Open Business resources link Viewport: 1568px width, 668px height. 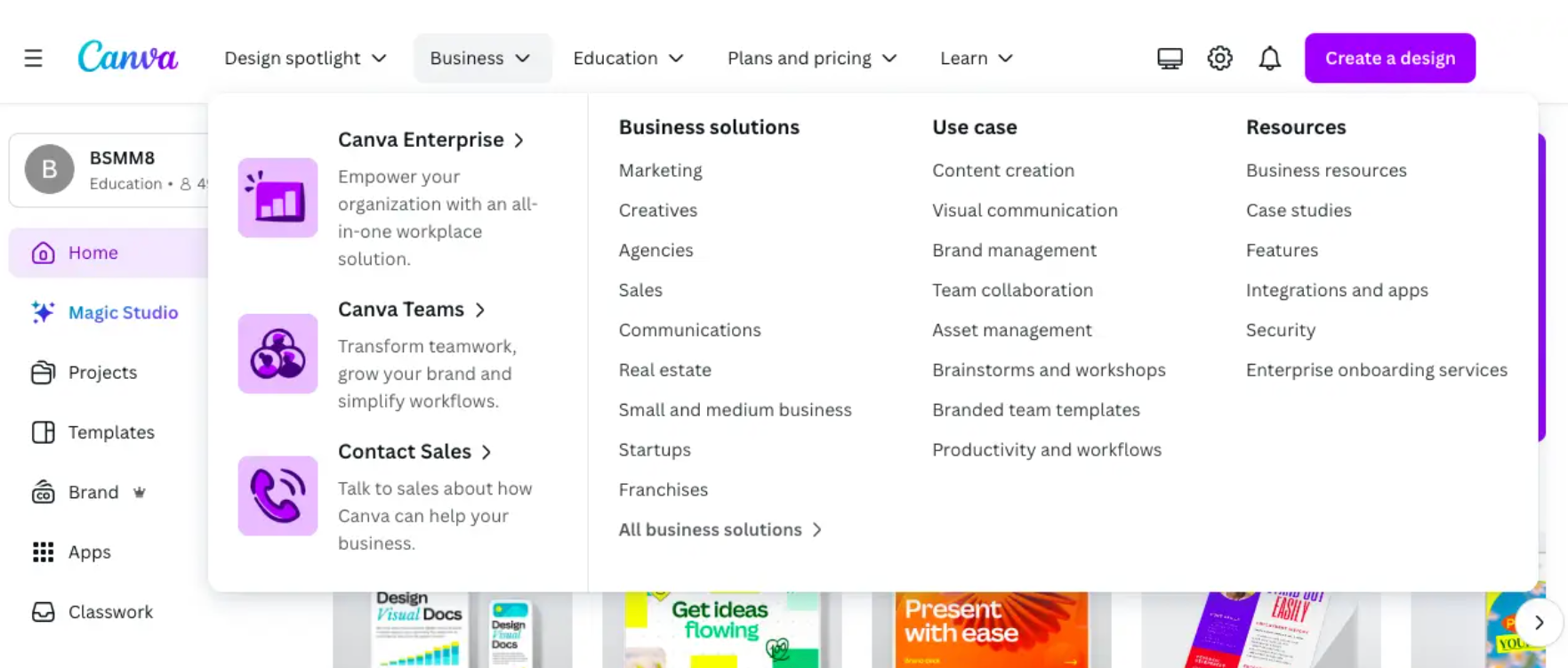coord(1326,171)
